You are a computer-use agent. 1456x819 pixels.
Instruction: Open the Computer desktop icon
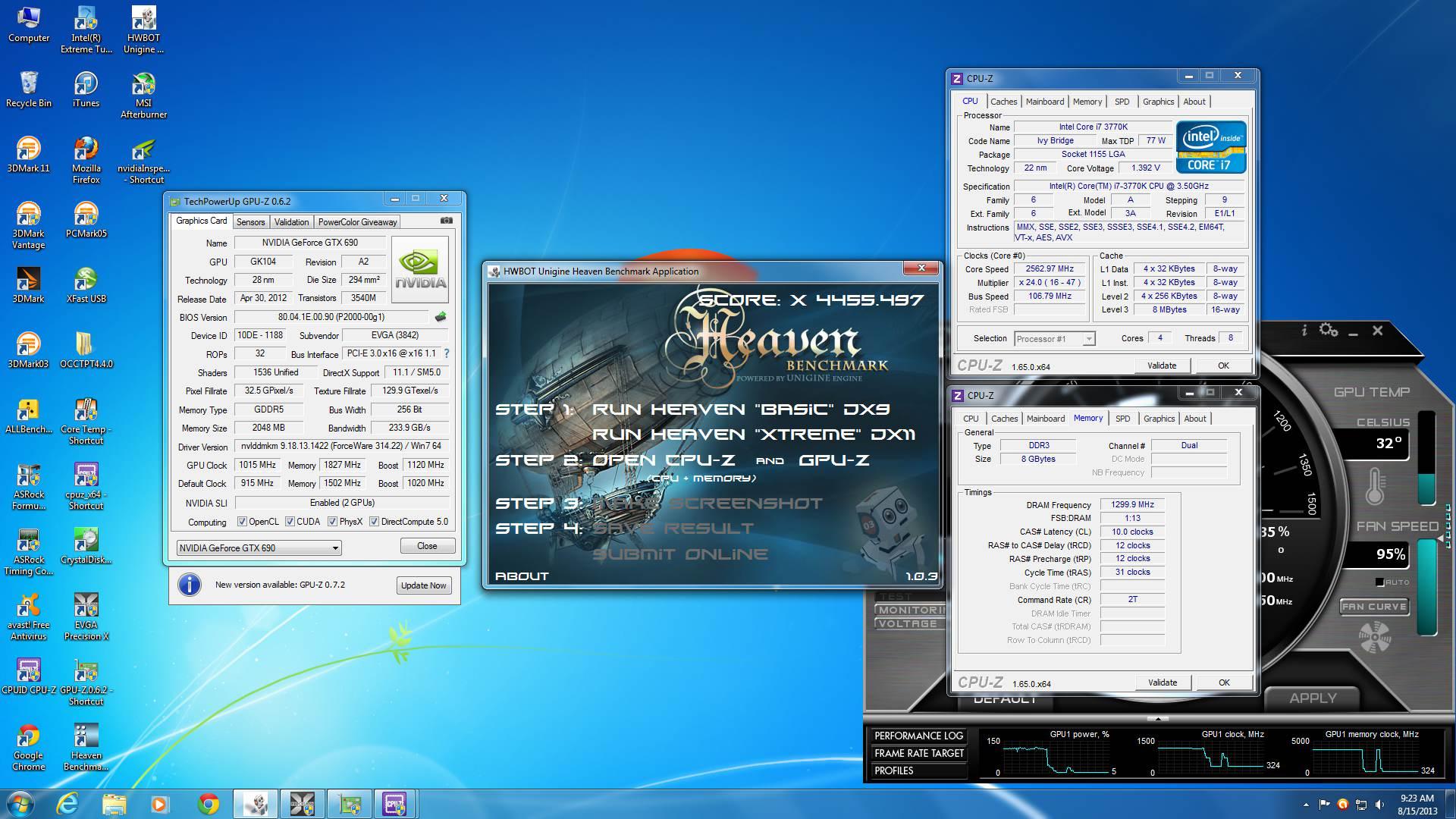(x=28, y=24)
